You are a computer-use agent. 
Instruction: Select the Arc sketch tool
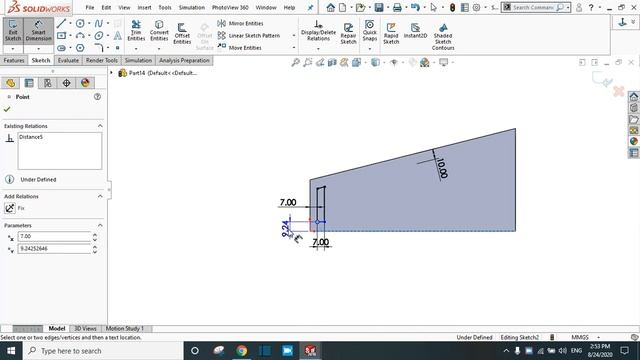coord(80,36)
